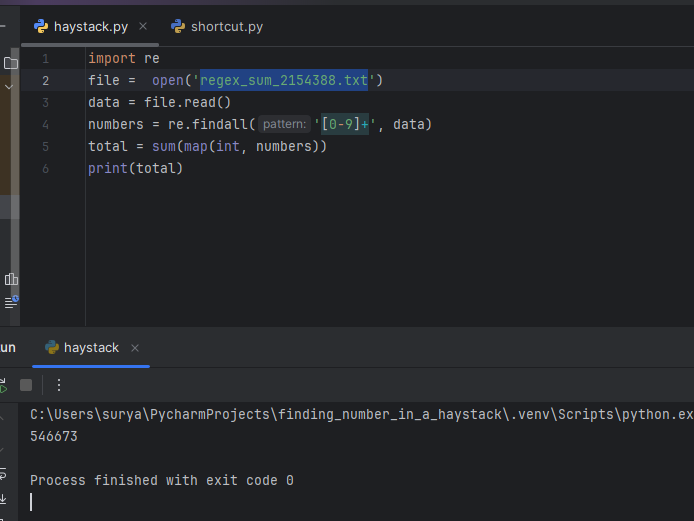Click the console caret on the last line
The width and height of the screenshot is (694, 521).
[31, 502]
